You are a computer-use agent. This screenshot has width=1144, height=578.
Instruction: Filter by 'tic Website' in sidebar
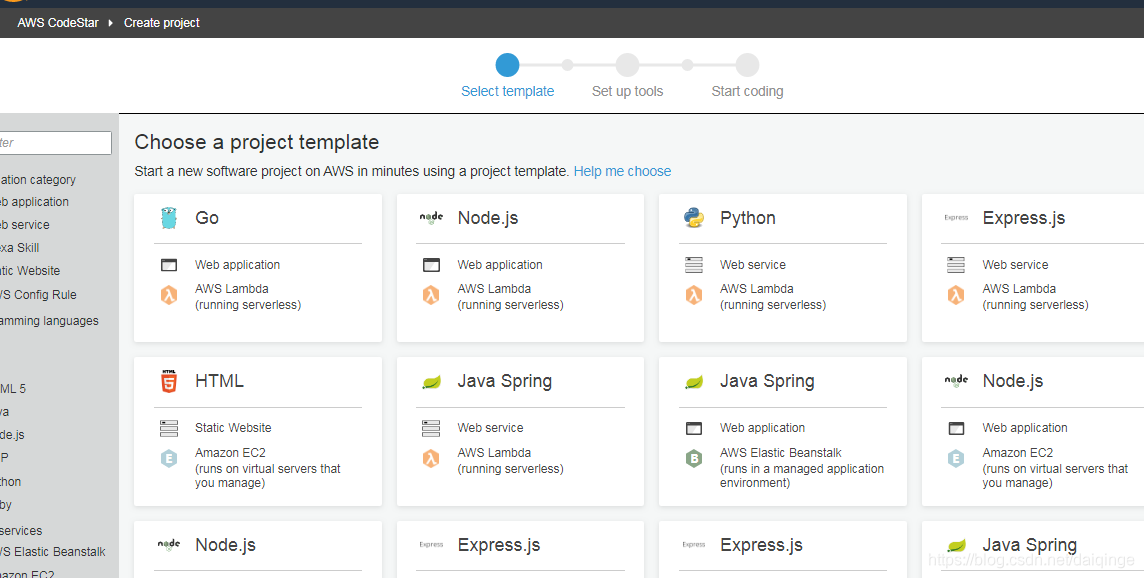30,271
